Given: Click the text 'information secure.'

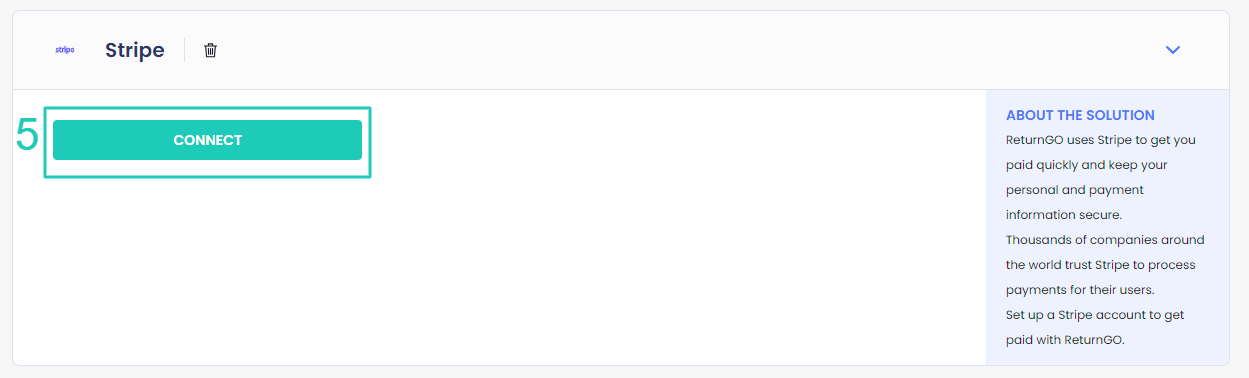Looking at the screenshot, I should coord(1064,215).
